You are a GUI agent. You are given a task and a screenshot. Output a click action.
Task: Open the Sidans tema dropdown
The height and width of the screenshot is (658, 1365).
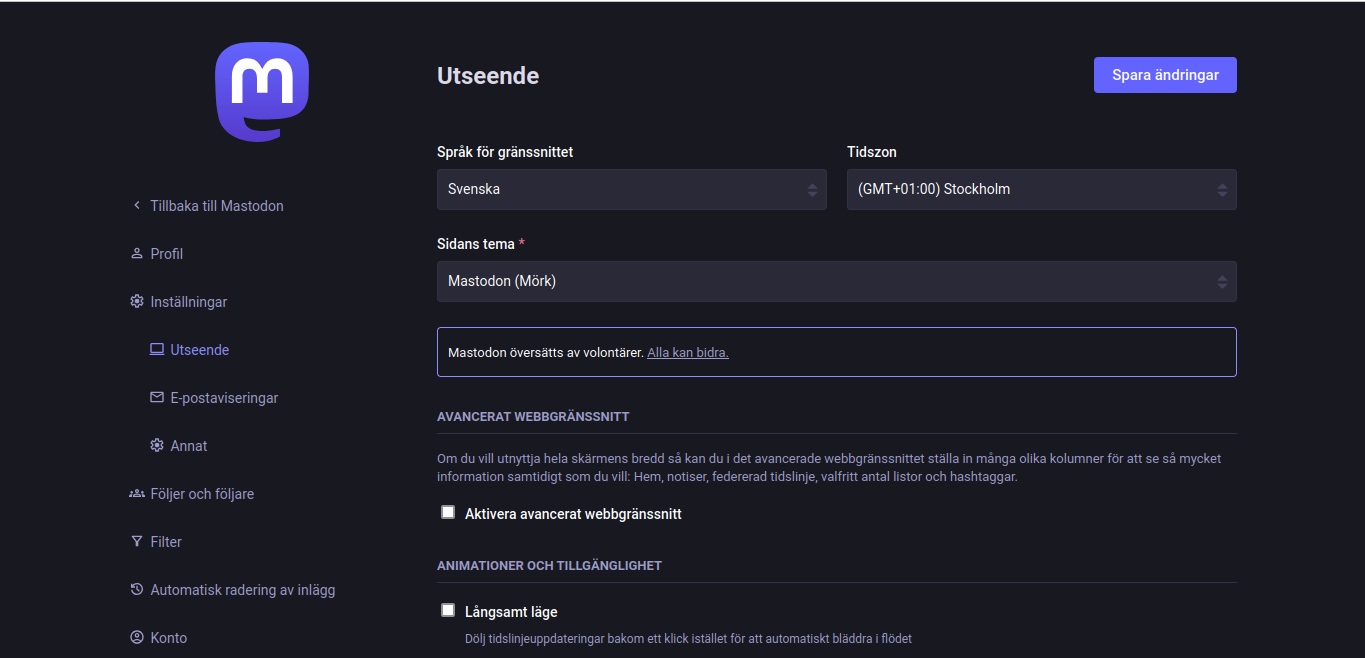[x=836, y=281]
